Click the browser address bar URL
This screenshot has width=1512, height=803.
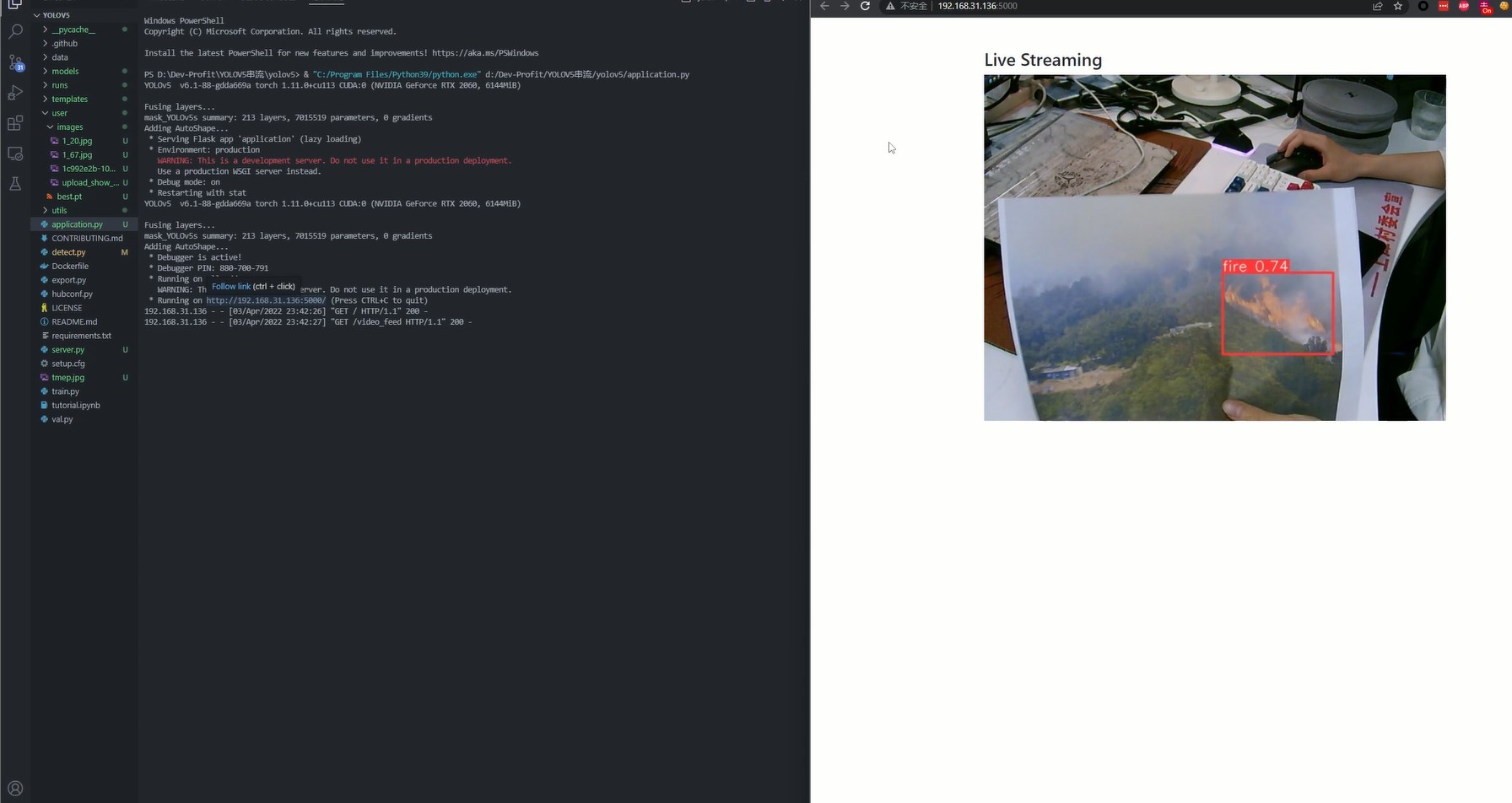click(x=977, y=6)
